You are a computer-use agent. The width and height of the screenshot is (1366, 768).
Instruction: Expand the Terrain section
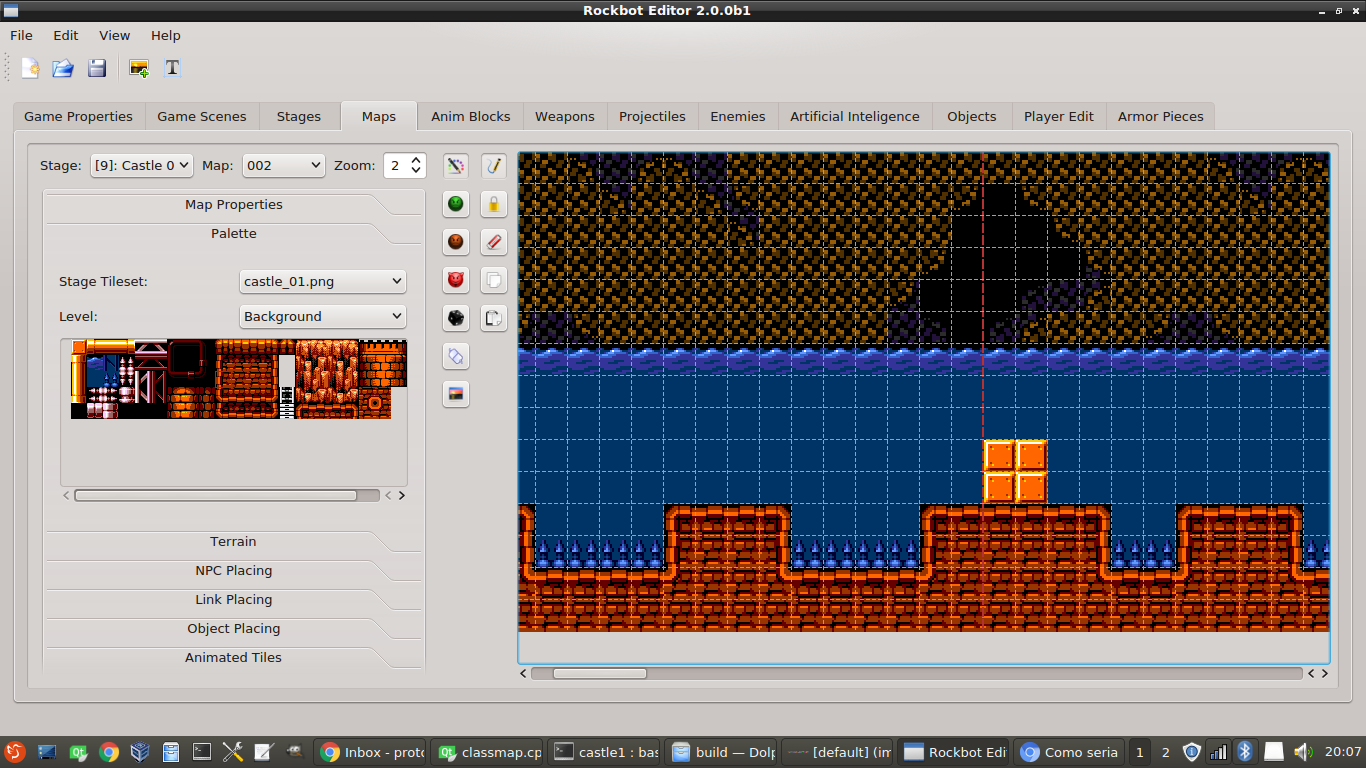point(234,541)
